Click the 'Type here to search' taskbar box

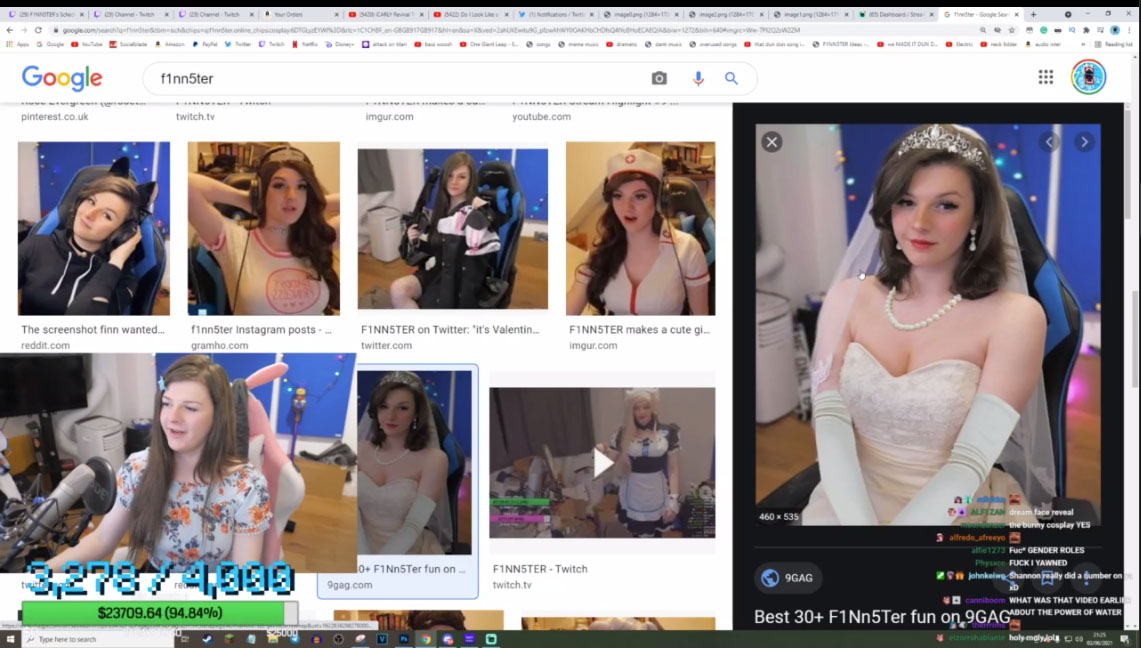click(98, 639)
